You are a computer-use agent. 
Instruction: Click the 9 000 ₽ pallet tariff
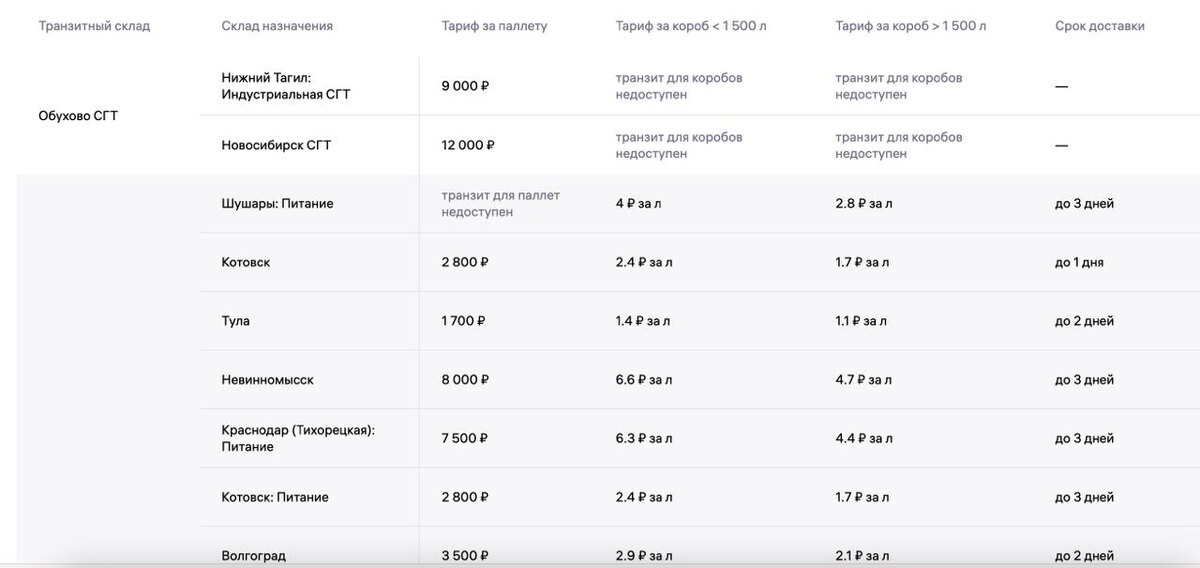pyautogui.click(x=465, y=86)
